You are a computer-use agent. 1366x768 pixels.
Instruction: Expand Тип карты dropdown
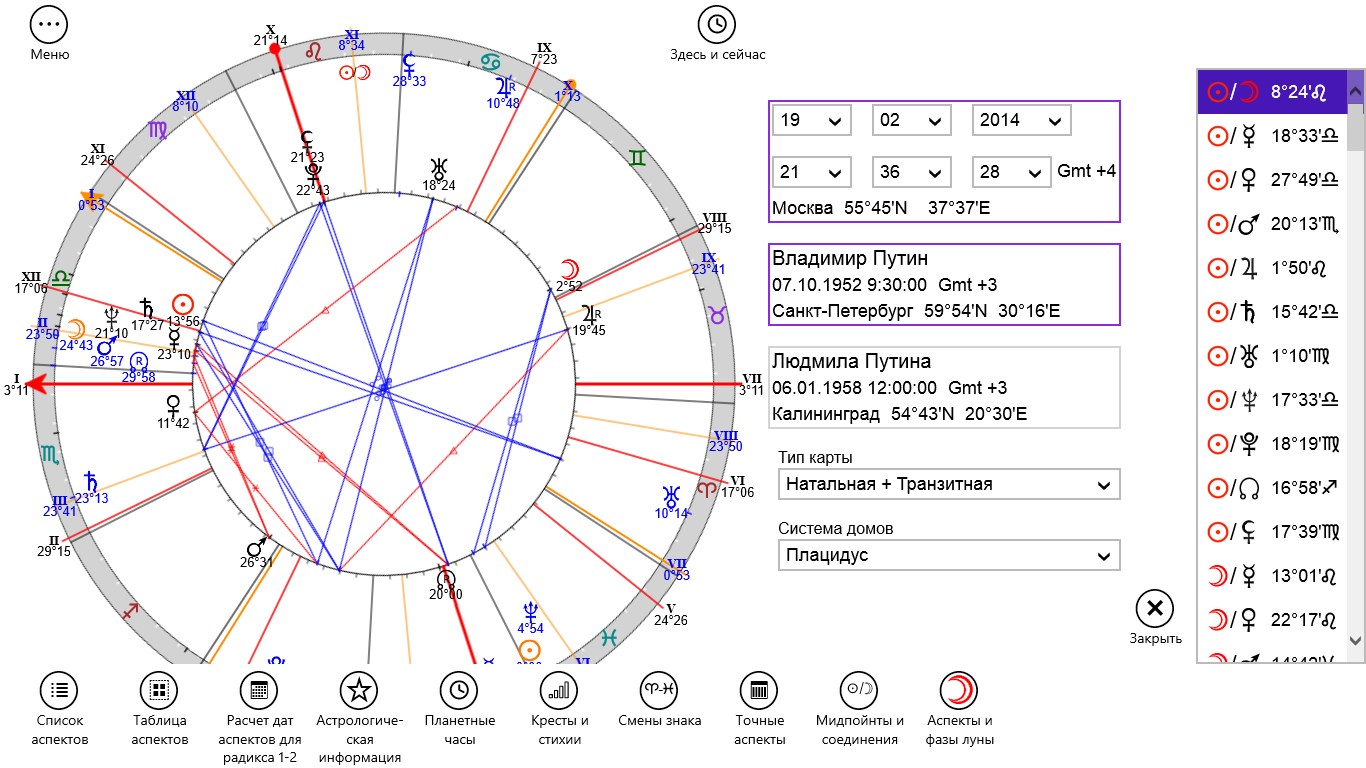tap(948, 484)
